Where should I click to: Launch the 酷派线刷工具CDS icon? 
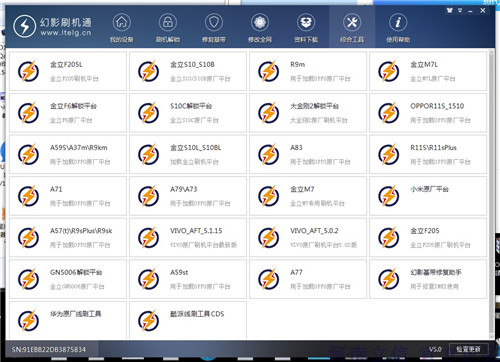[148, 321]
